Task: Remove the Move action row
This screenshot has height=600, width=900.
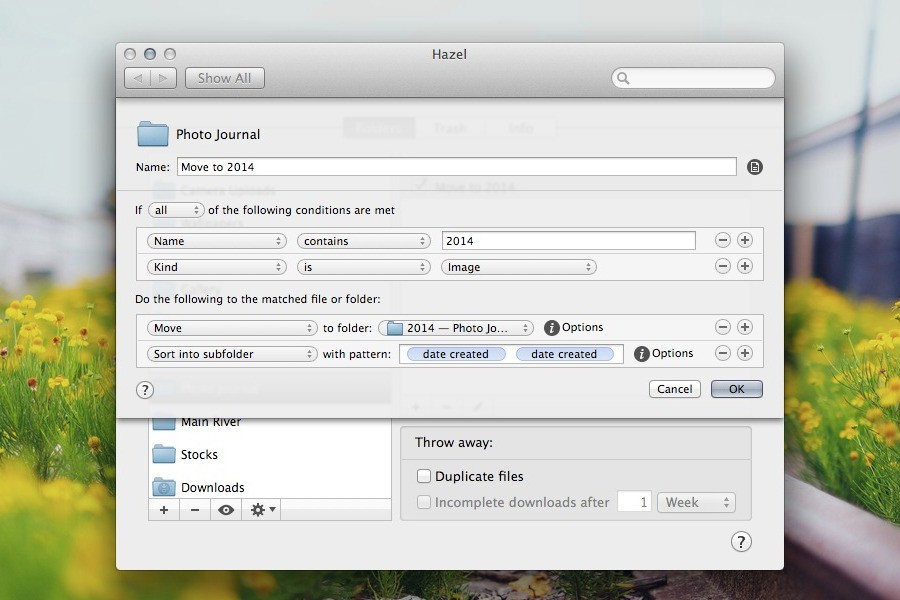Action: (x=723, y=327)
